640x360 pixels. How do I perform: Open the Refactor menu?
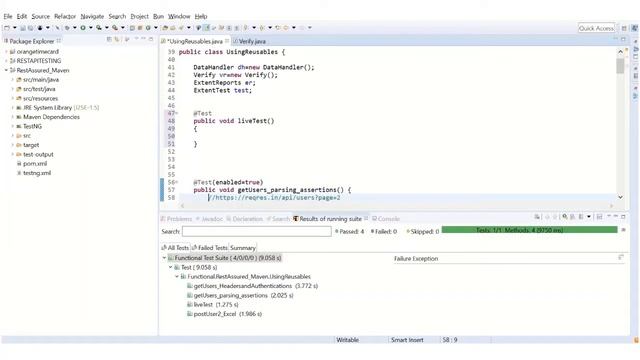(65, 16)
